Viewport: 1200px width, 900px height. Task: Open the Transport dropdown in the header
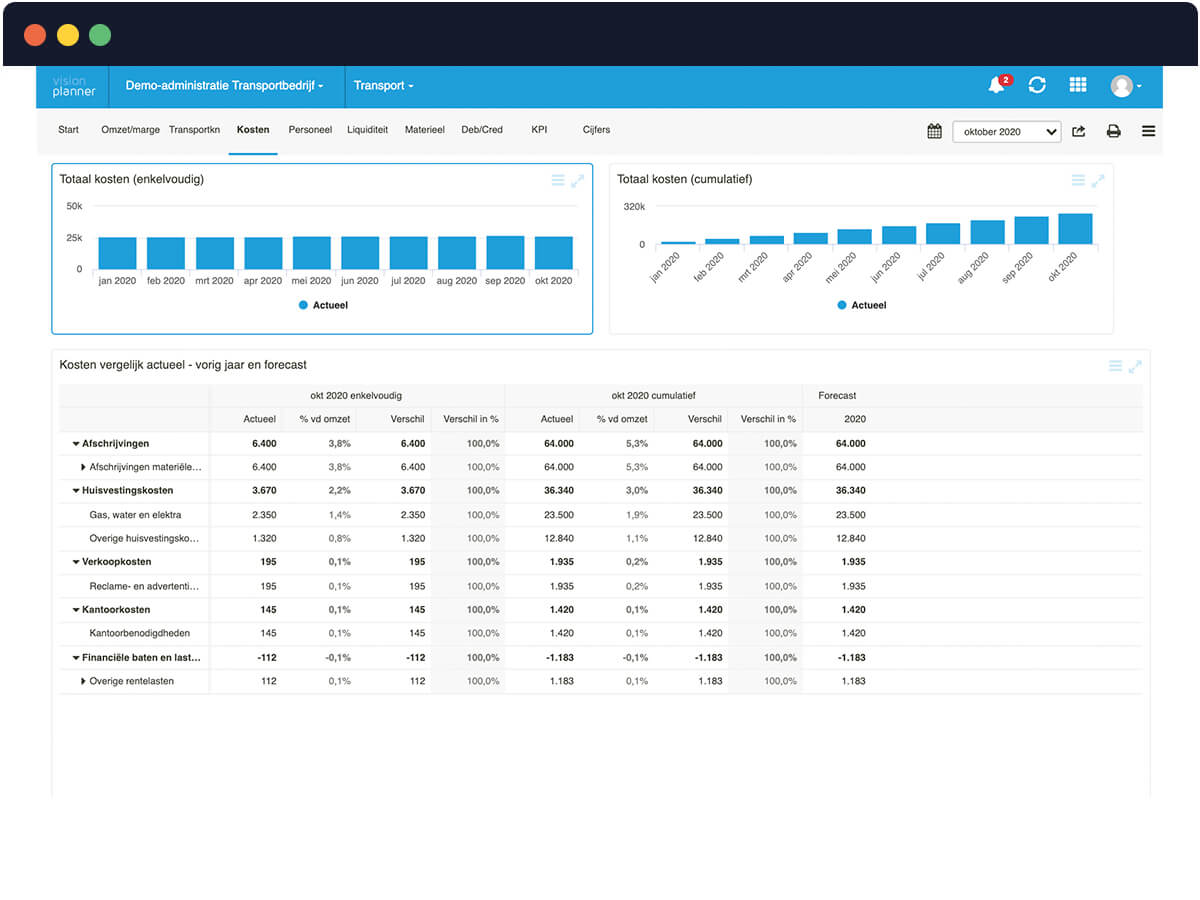[384, 86]
